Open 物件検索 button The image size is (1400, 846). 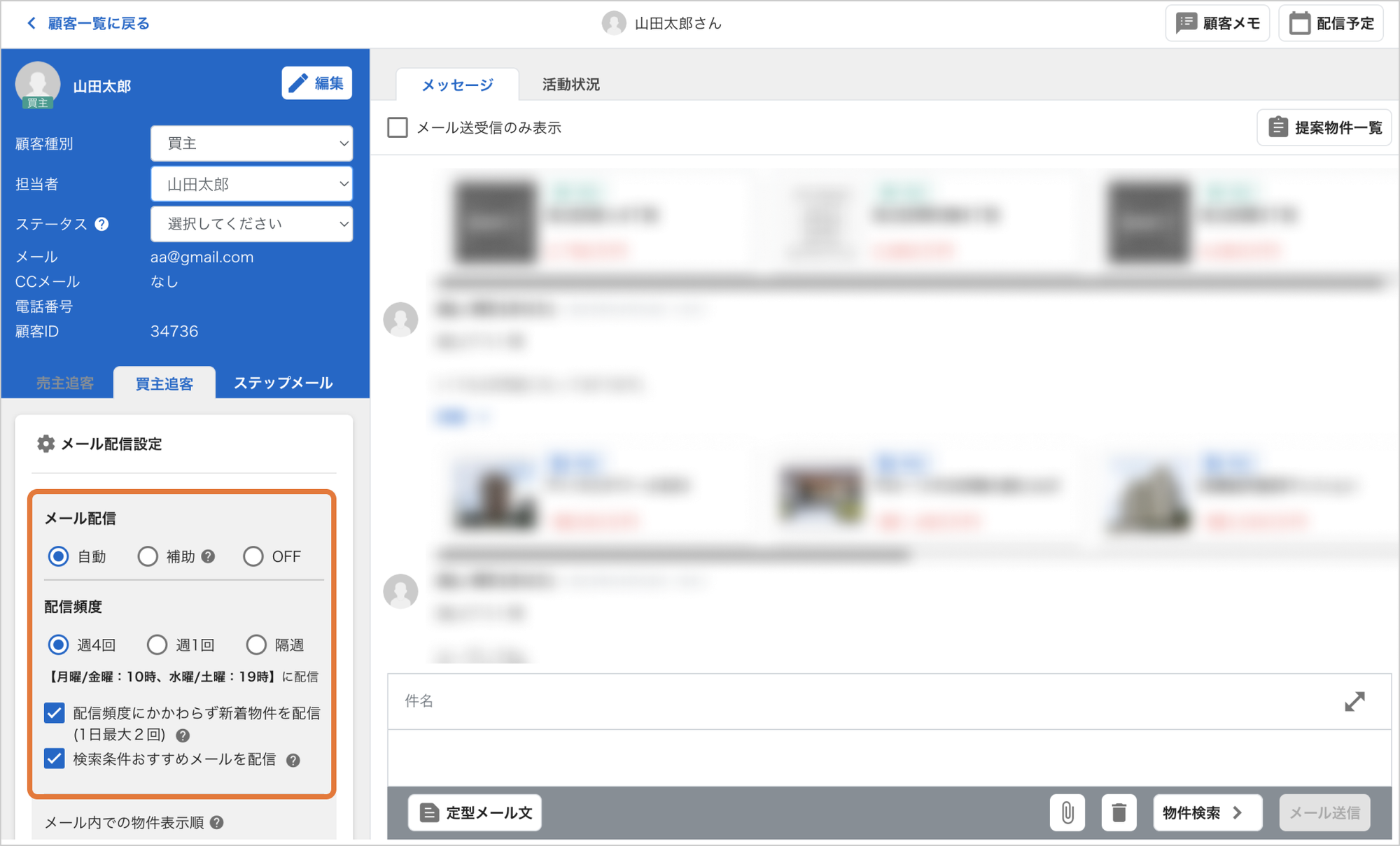(1207, 812)
